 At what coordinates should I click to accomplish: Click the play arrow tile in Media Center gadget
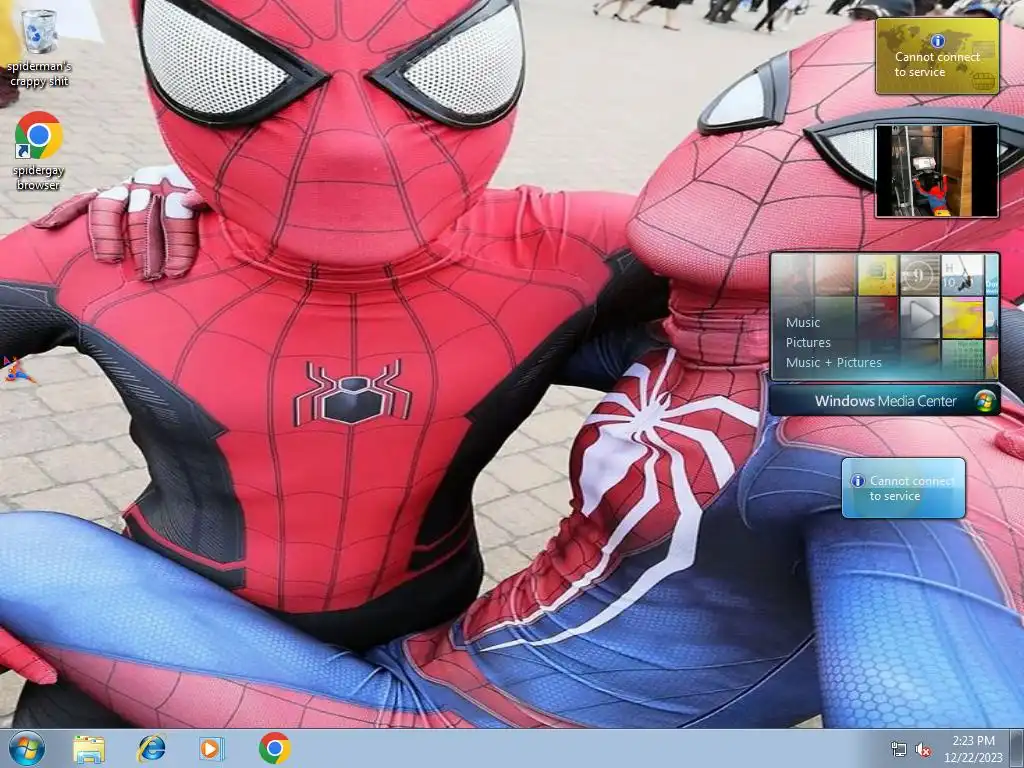coord(920,317)
